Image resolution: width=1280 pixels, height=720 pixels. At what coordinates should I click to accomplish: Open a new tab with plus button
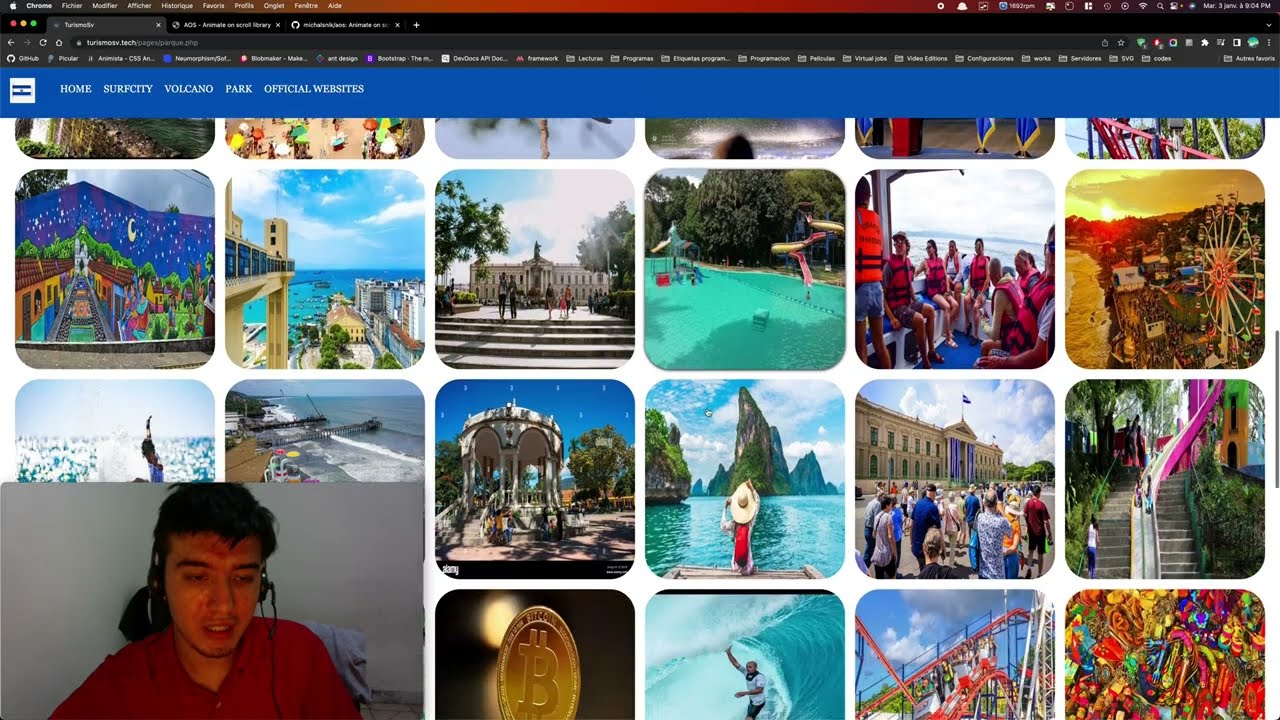[x=416, y=24]
